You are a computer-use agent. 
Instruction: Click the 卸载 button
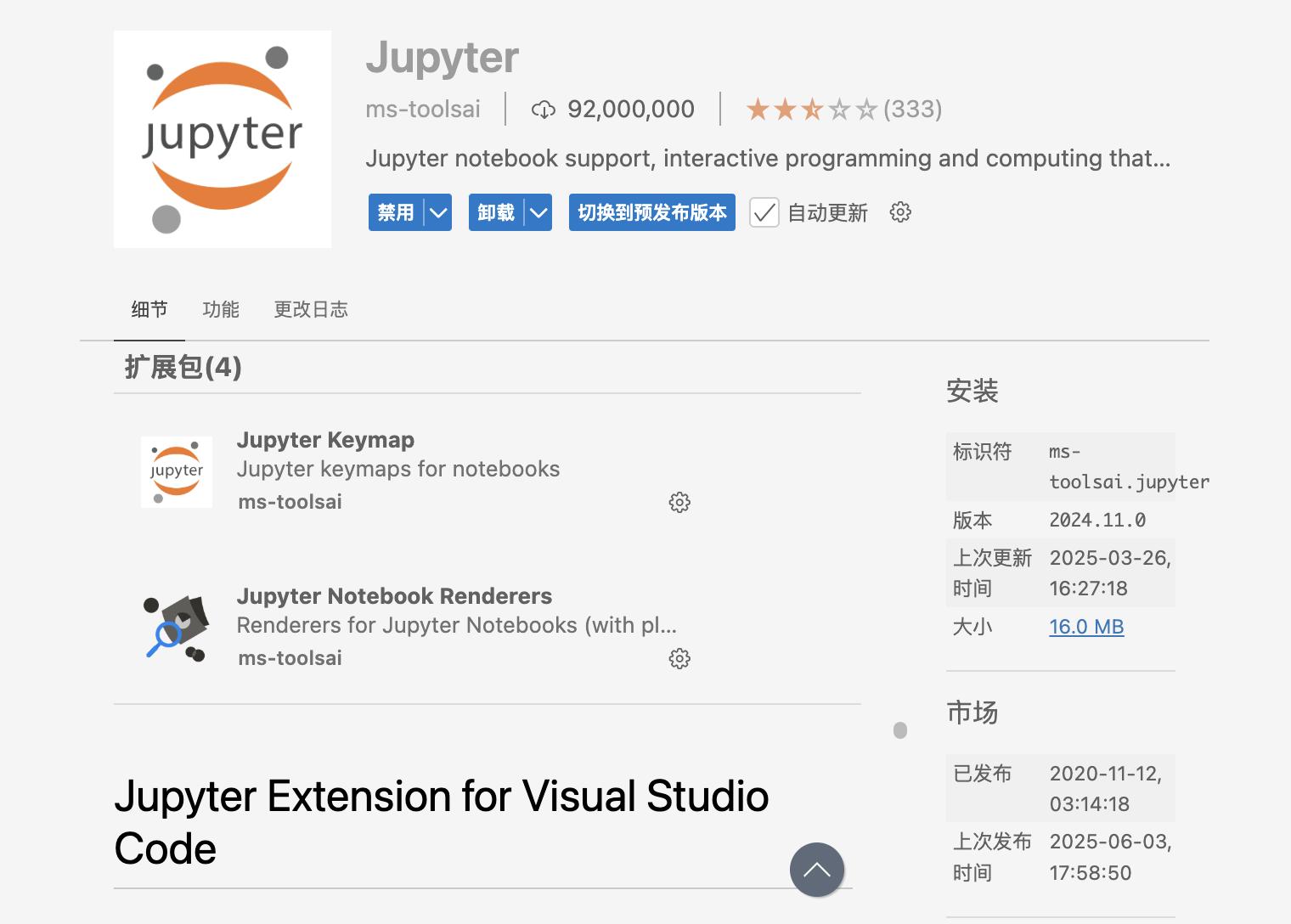click(496, 212)
